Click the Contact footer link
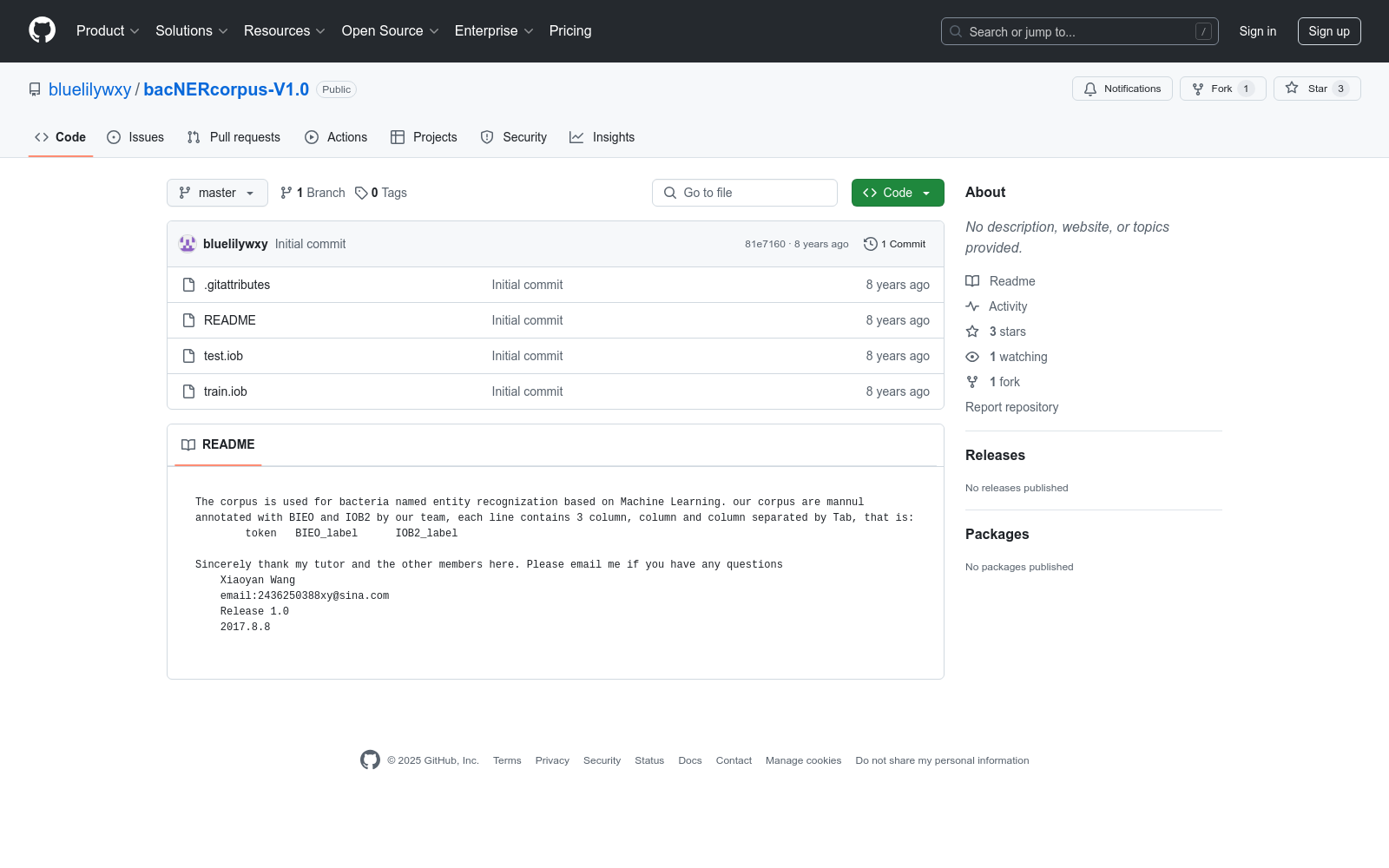Image resolution: width=1389 pixels, height=868 pixels. point(734,760)
